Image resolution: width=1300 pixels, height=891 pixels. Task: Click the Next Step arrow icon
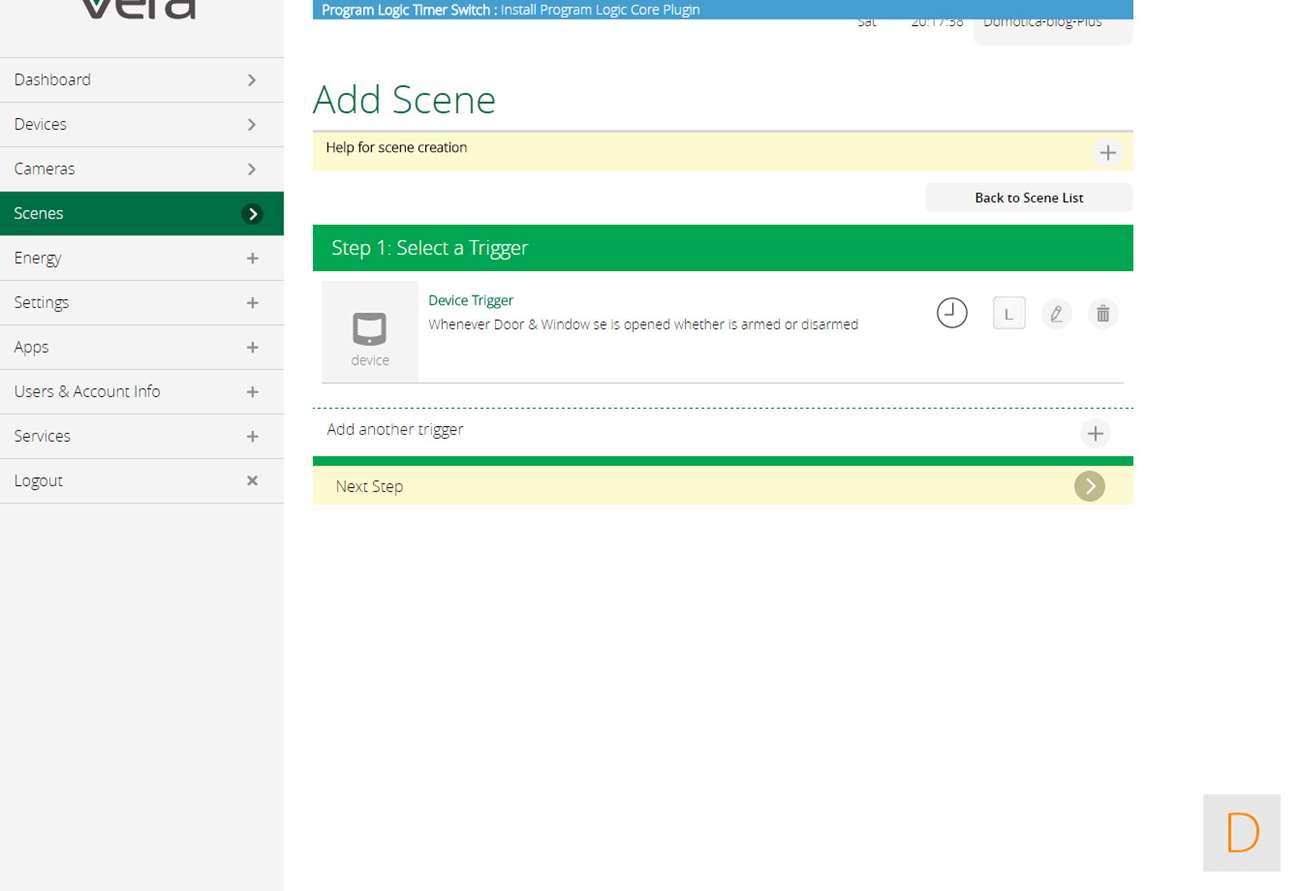pyautogui.click(x=1089, y=486)
